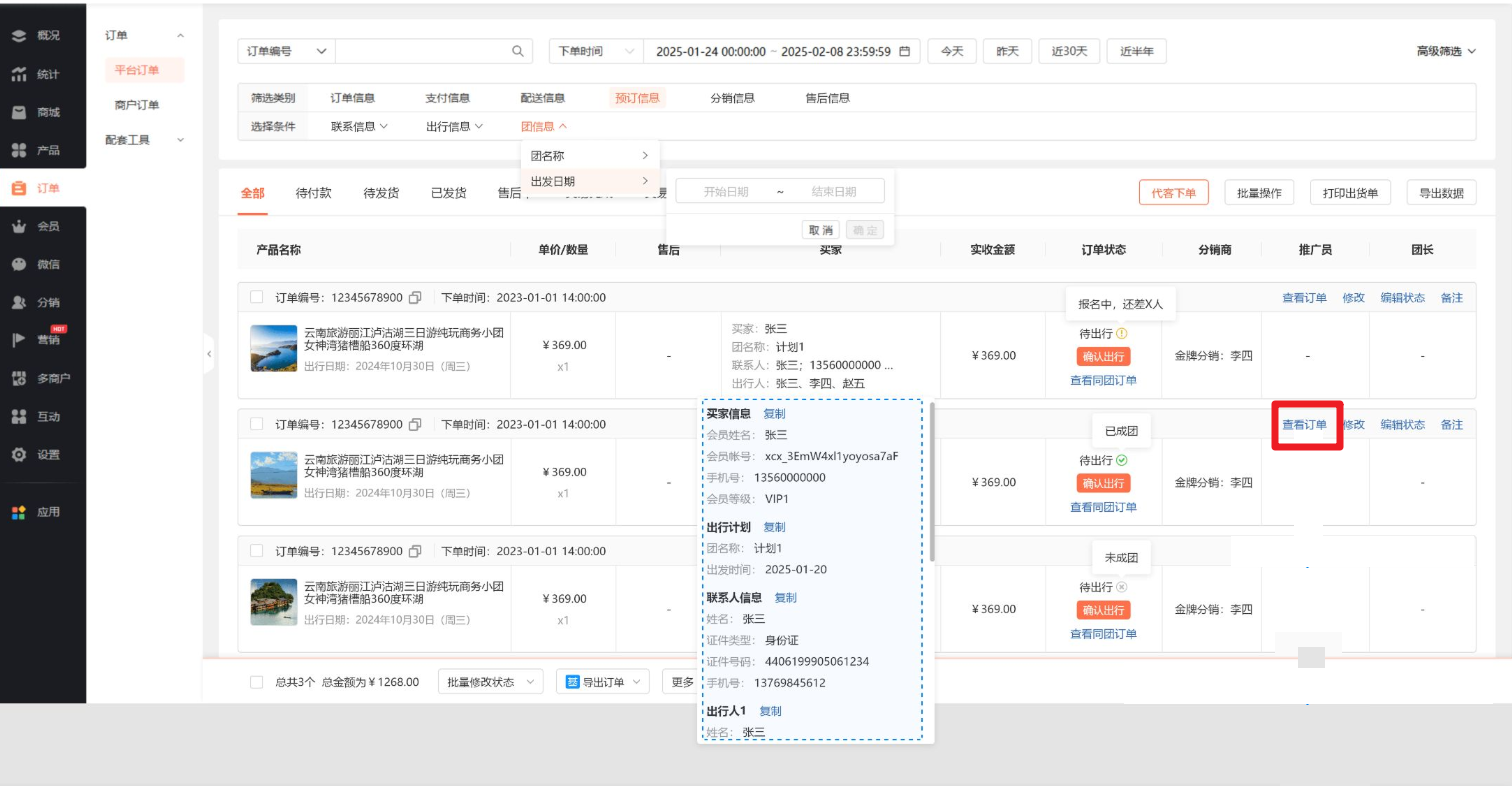Click the 开始日期 date field
This screenshot has width=1512, height=786.
[726, 192]
